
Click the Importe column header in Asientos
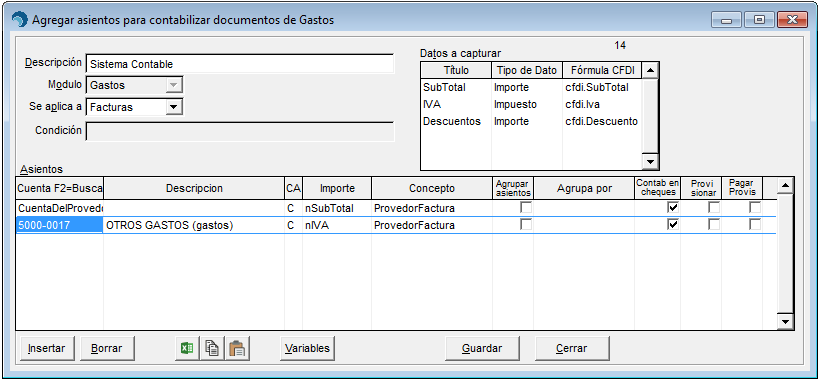tap(337, 188)
